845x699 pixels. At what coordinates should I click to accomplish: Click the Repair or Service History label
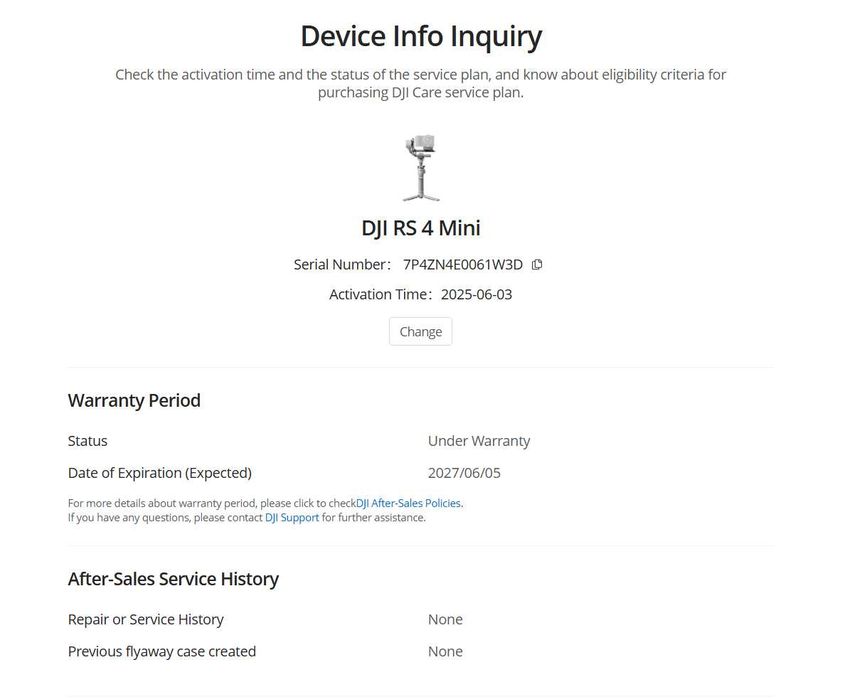(146, 619)
